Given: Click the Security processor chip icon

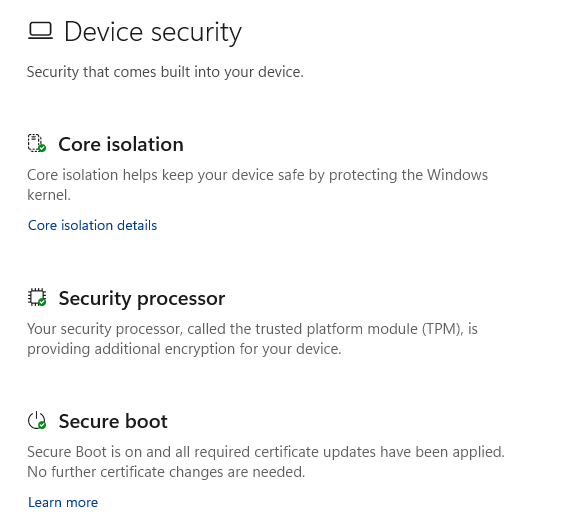Looking at the screenshot, I should click(x=36, y=297).
